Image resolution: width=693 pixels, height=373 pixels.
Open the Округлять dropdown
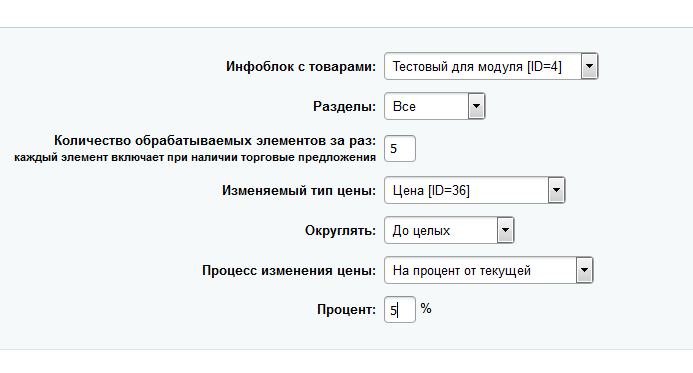point(449,230)
